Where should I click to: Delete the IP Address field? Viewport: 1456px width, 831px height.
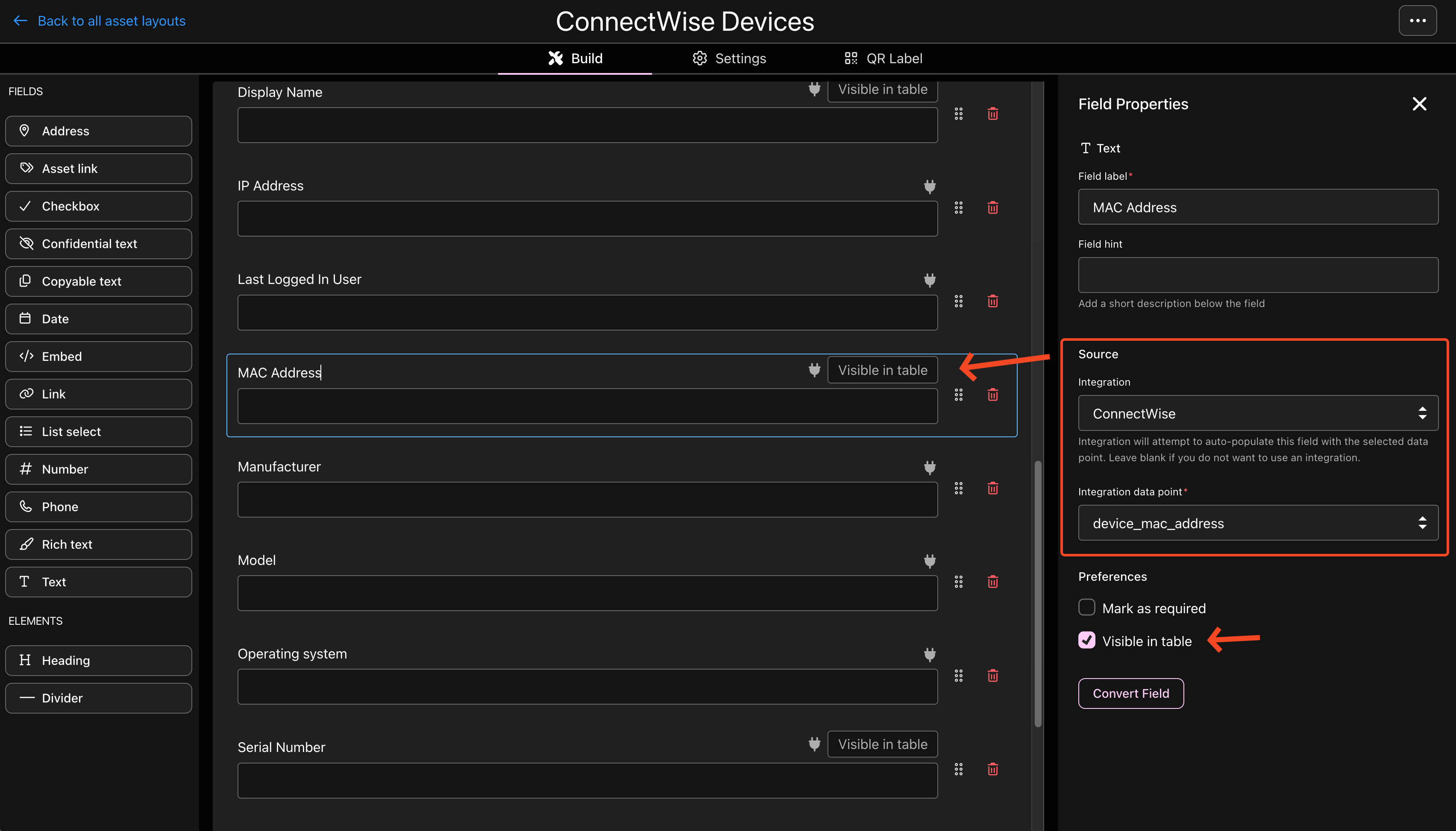(993, 207)
